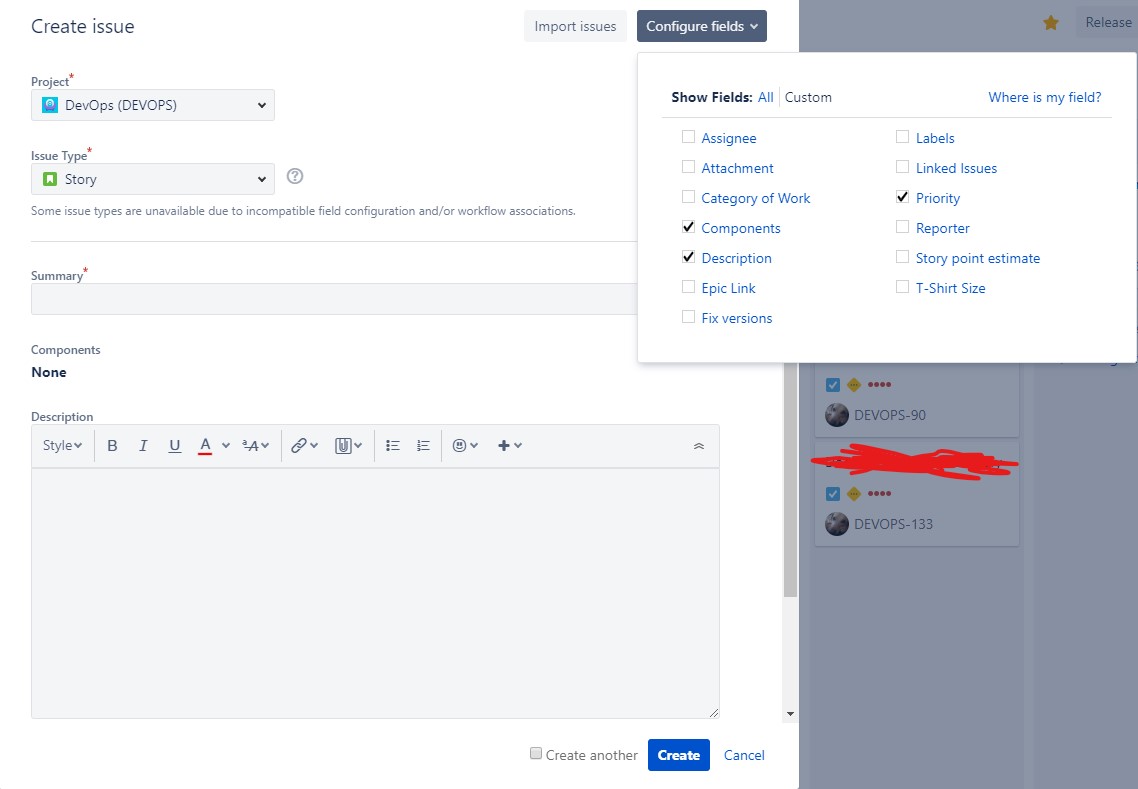Tick the Create another checkbox
This screenshot has width=1138, height=789.
coord(536,753)
